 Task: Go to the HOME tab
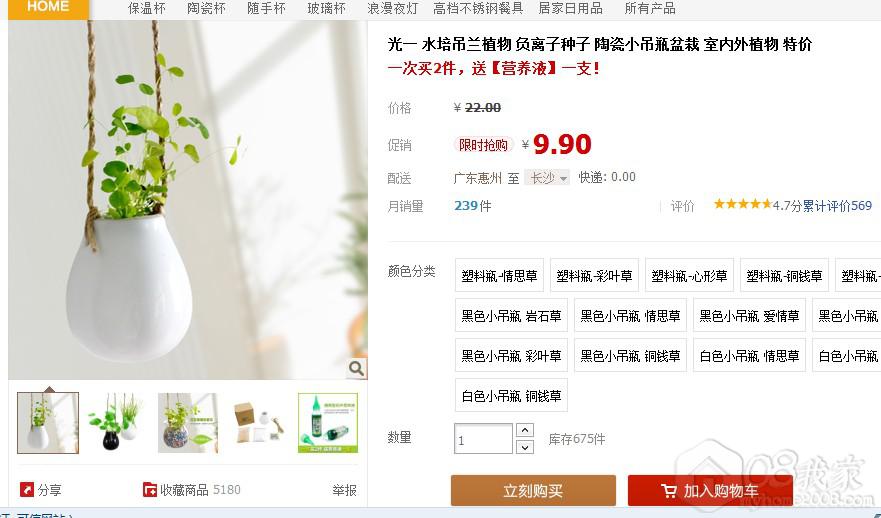coord(48,8)
